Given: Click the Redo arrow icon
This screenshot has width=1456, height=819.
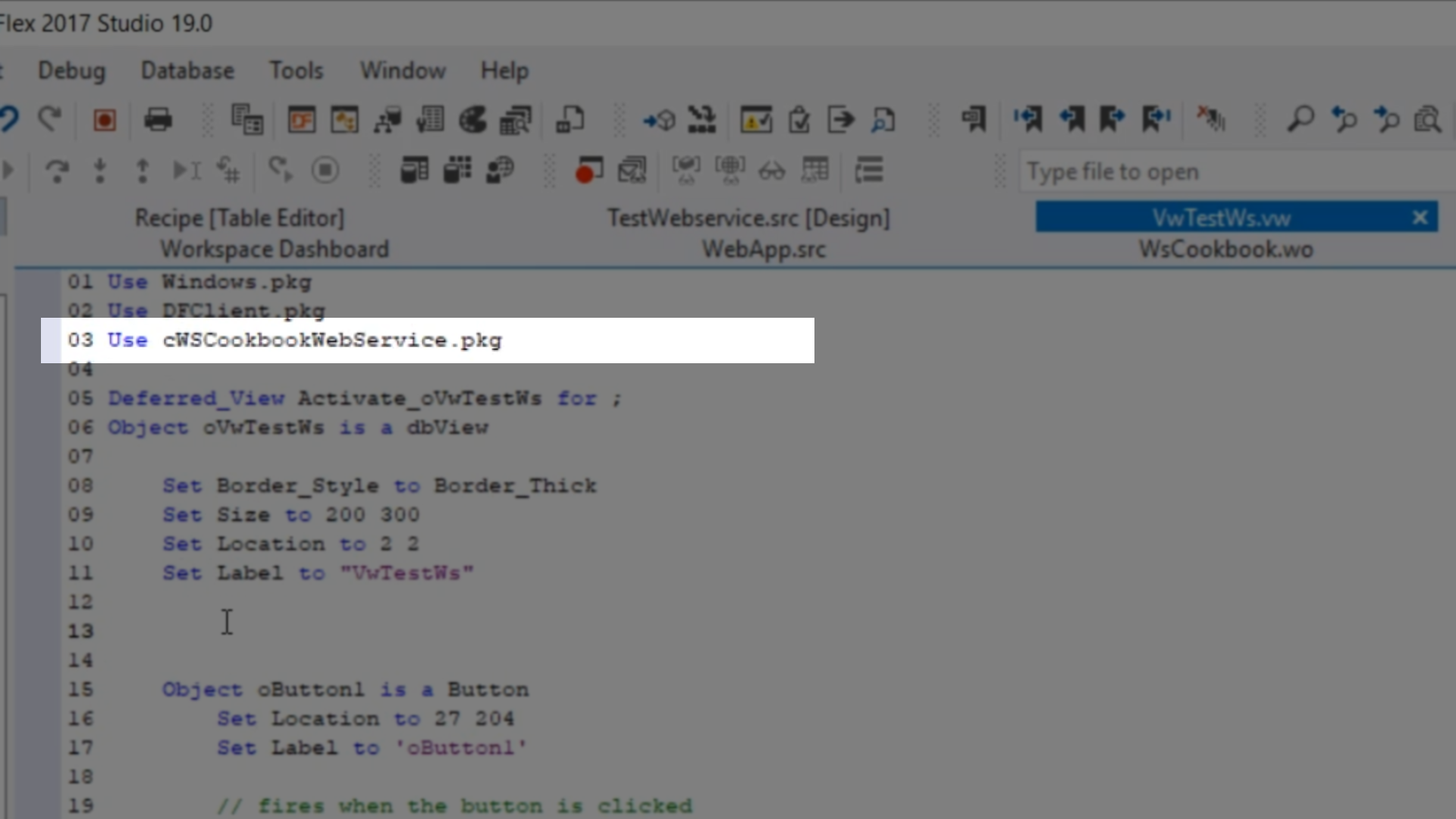Looking at the screenshot, I should click(51, 119).
